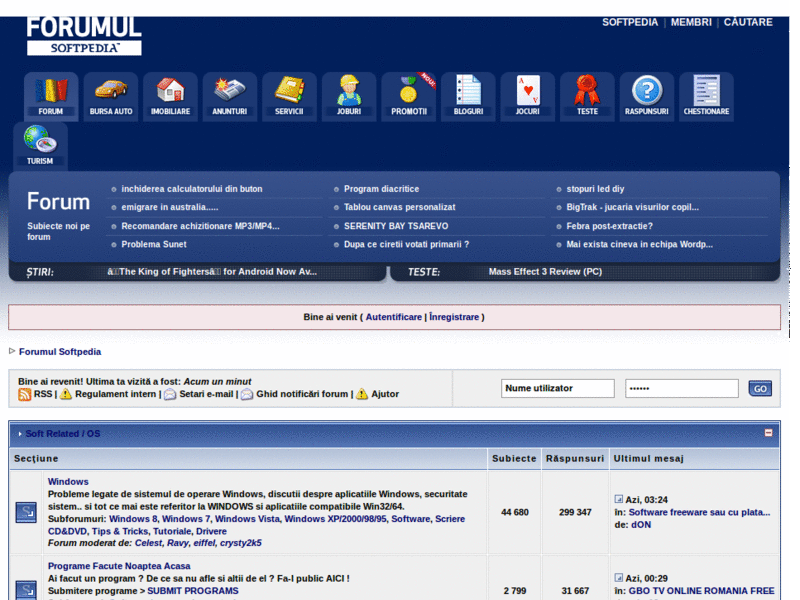The width and height of the screenshot is (800, 600).
Task: Open topic 'Tablou canvas personalizat'
Action: (399, 207)
